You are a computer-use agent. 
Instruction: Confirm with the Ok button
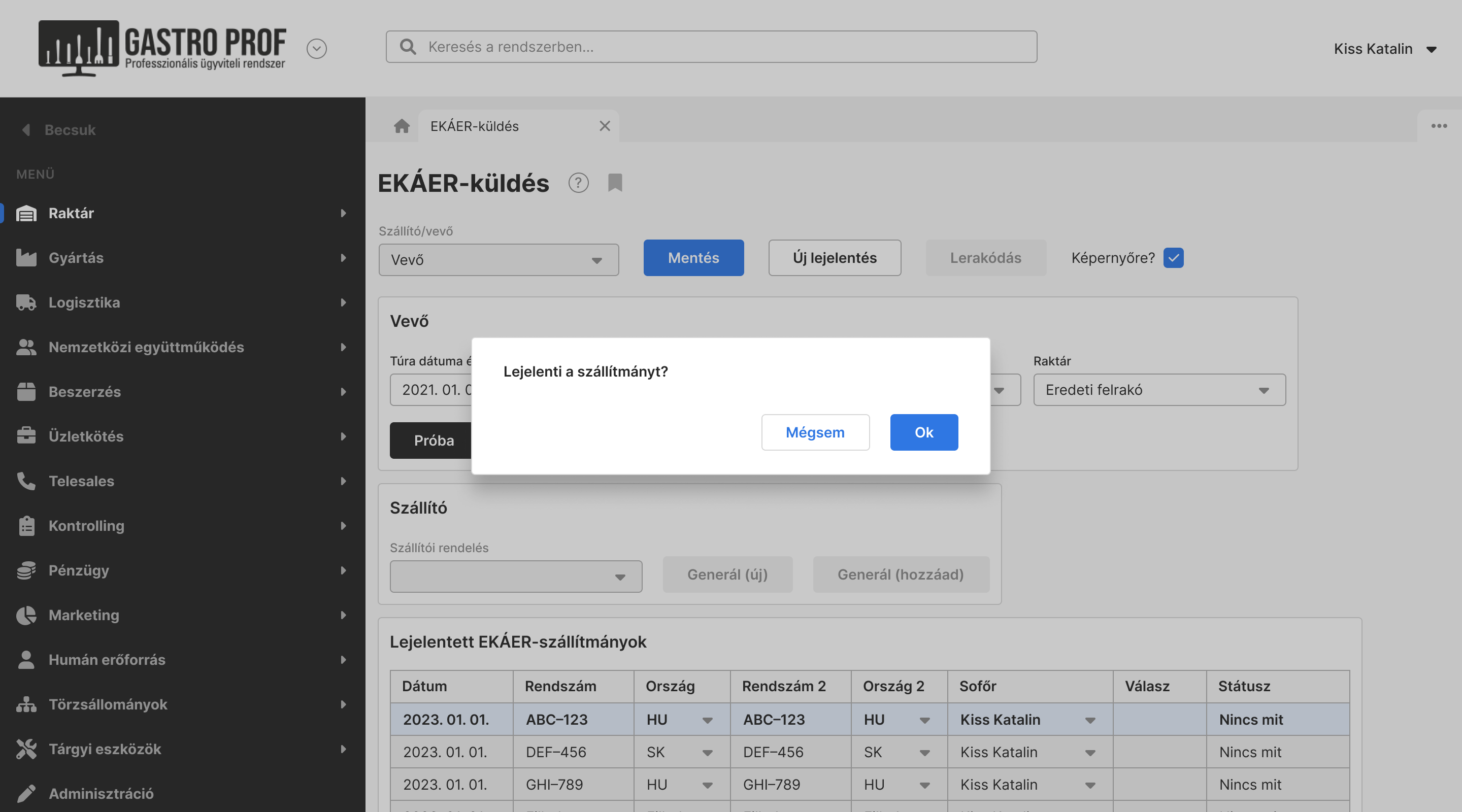click(923, 432)
